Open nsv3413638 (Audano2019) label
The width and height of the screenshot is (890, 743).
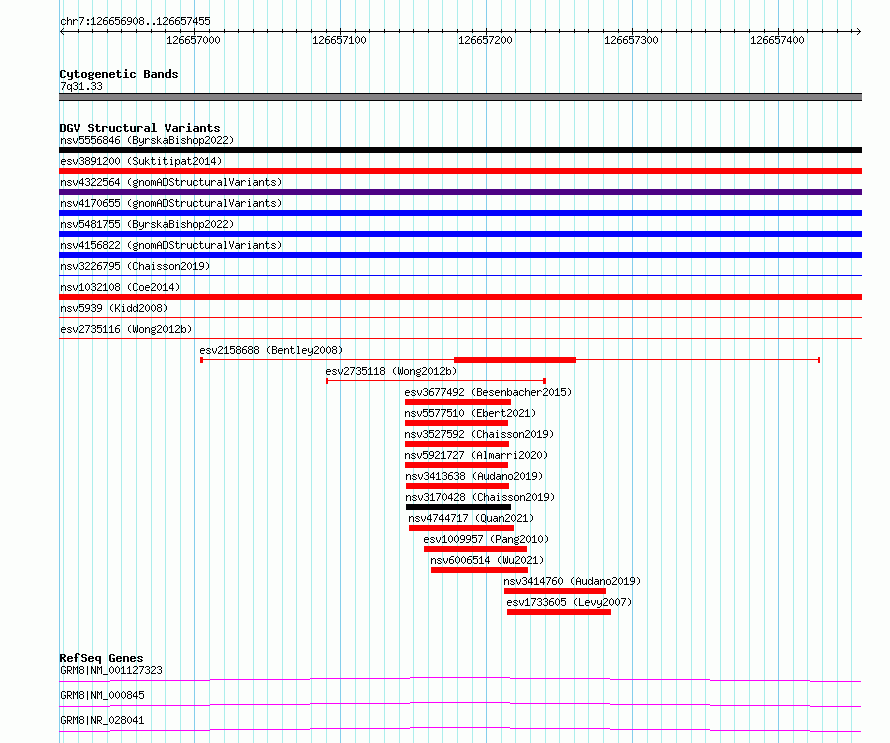(x=474, y=476)
